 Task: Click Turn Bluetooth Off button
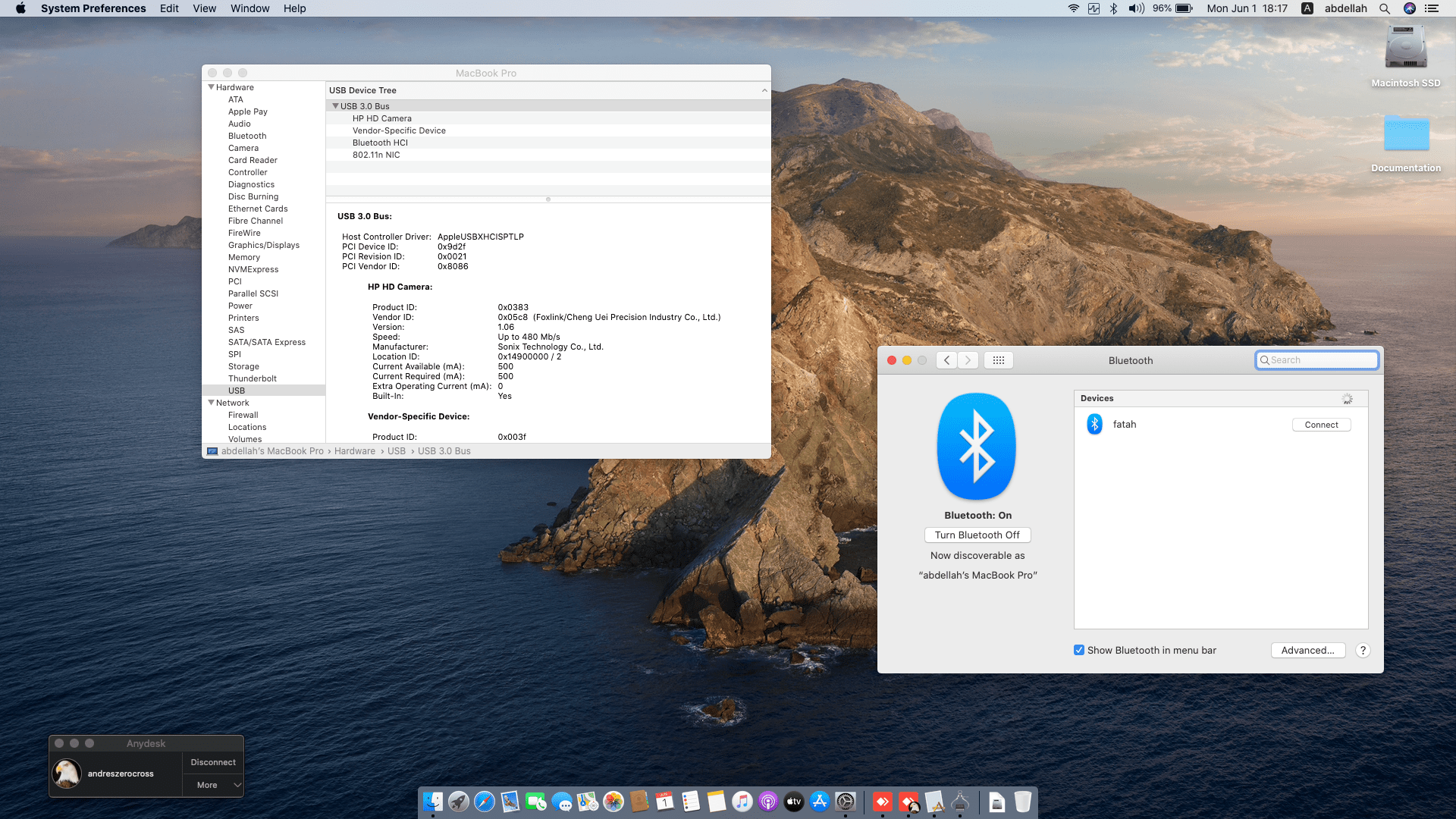pos(977,535)
